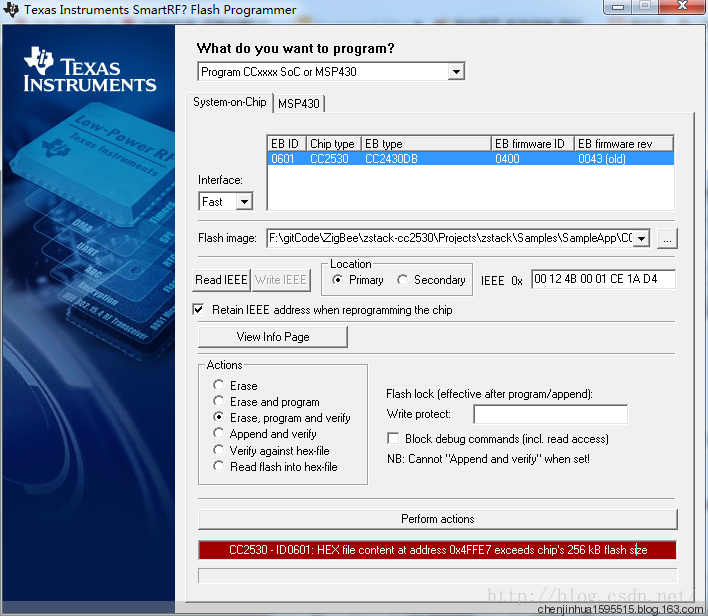
Task: Select the Erase action radio button
Action: [219, 385]
